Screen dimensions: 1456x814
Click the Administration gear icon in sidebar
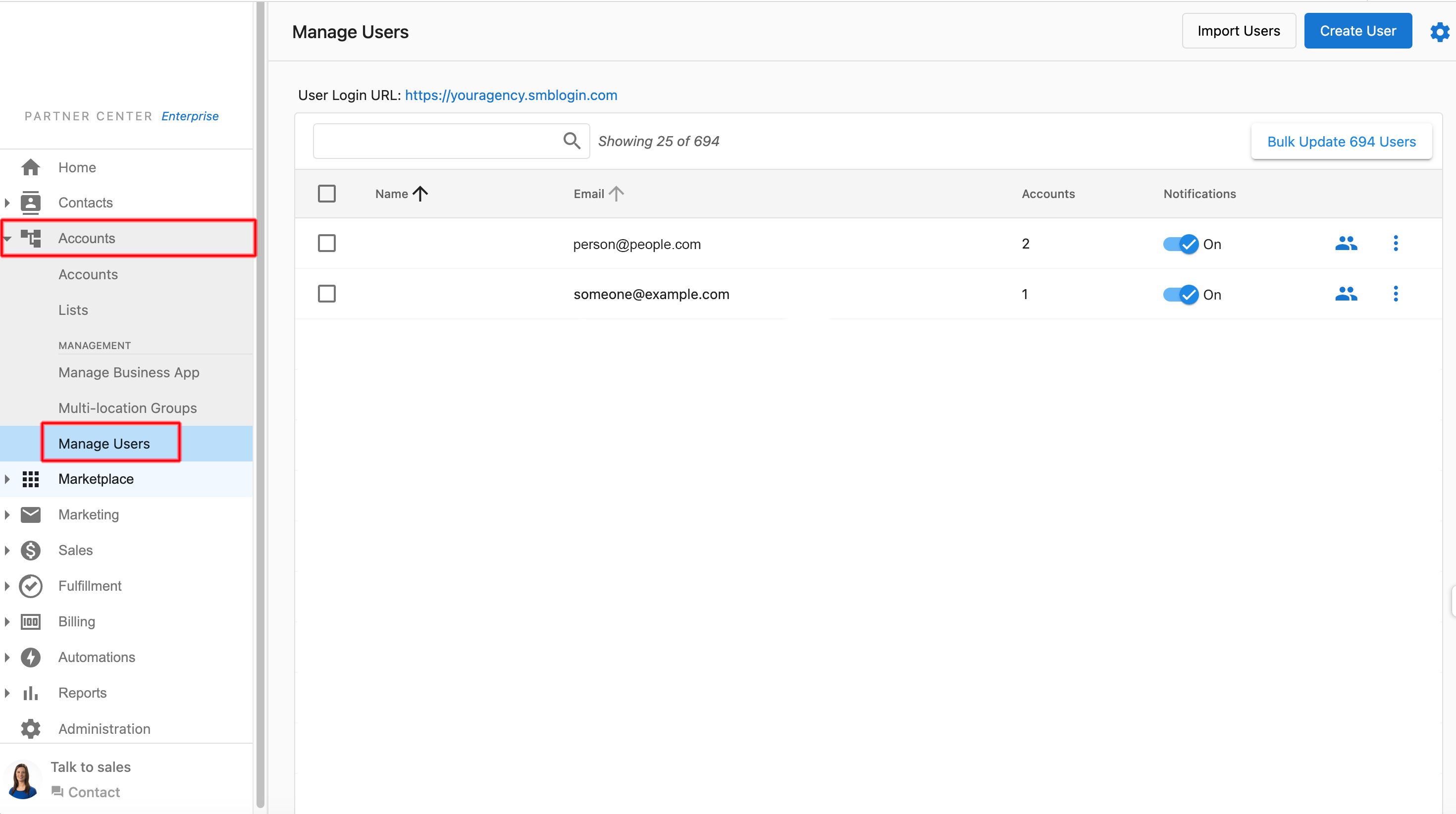coord(31,729)
